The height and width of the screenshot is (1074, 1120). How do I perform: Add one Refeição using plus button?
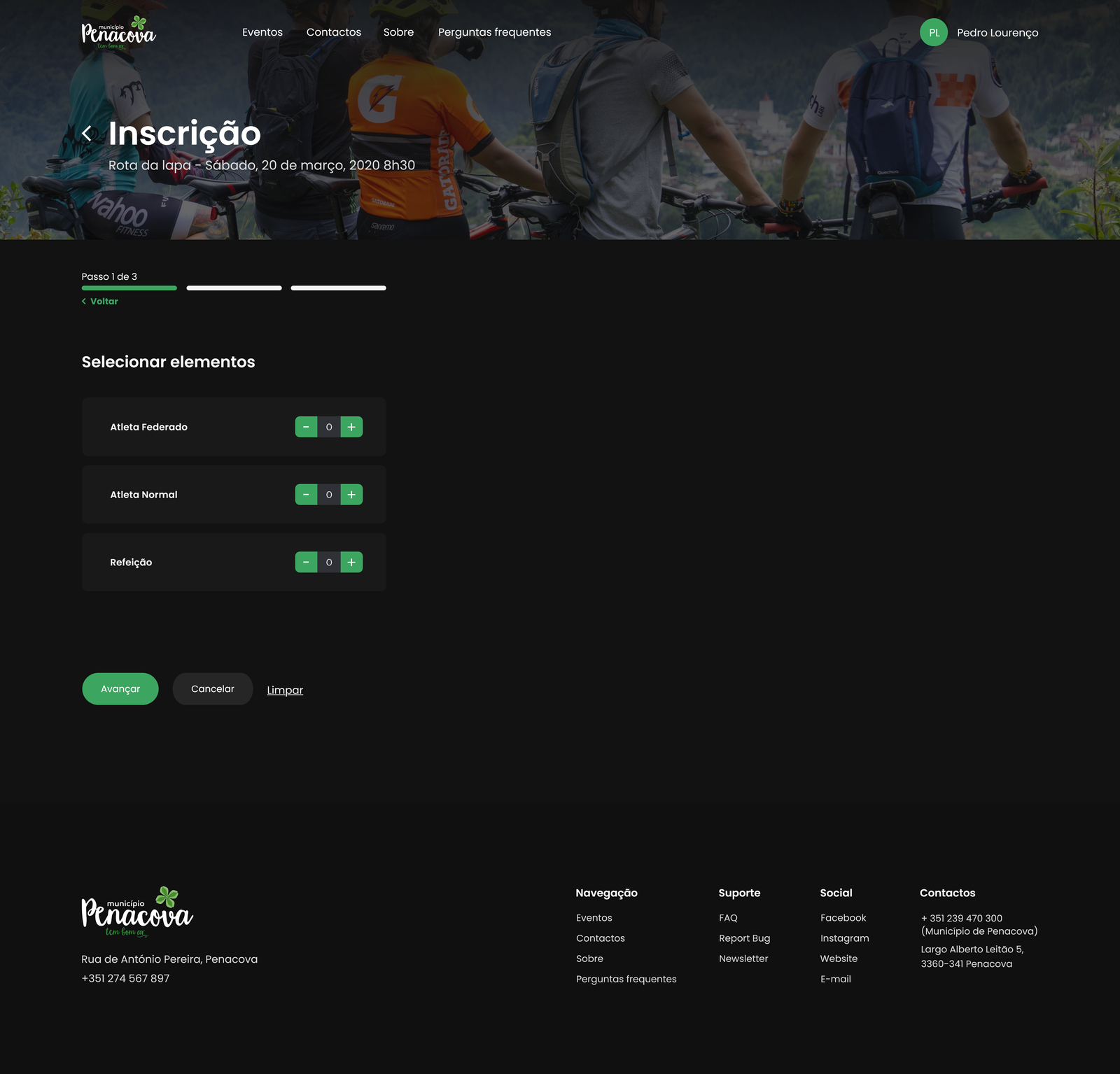click(x=351, y=563)
